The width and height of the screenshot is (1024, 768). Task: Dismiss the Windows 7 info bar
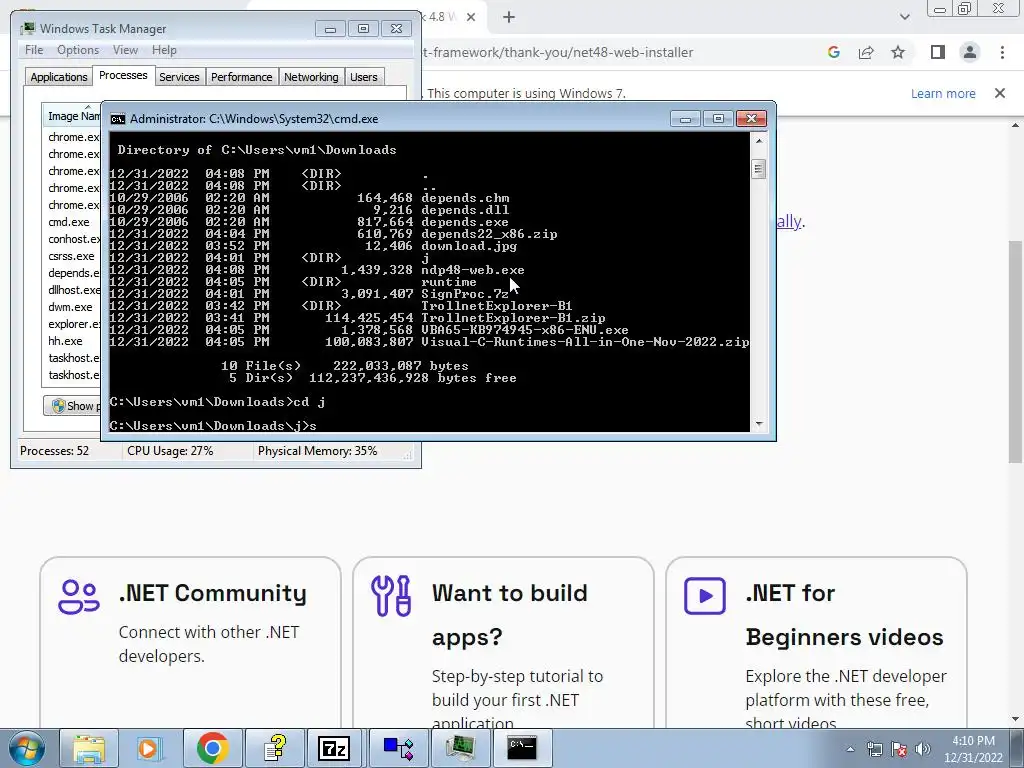pos(1000,93)
